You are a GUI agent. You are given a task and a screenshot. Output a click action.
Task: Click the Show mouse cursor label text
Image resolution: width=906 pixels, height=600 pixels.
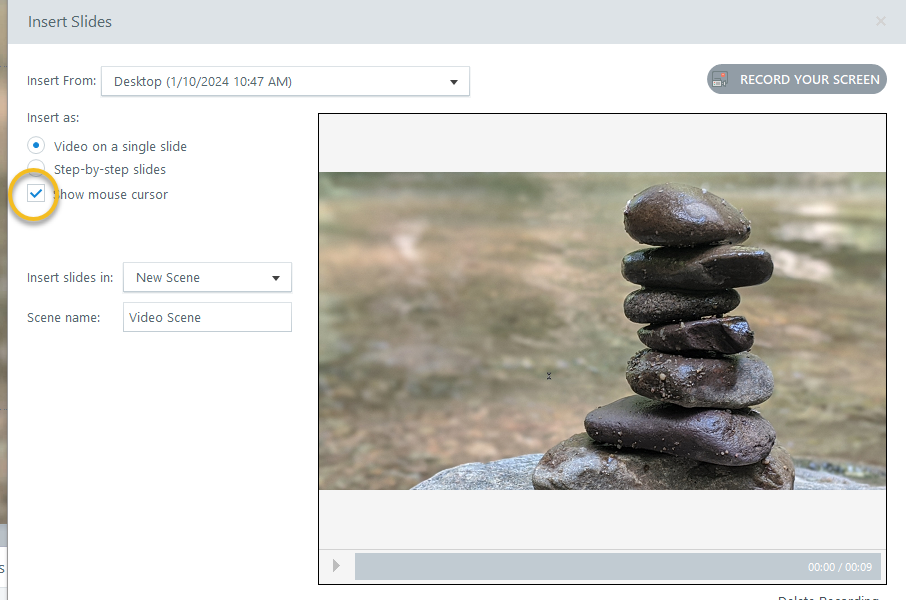[111, 195]
